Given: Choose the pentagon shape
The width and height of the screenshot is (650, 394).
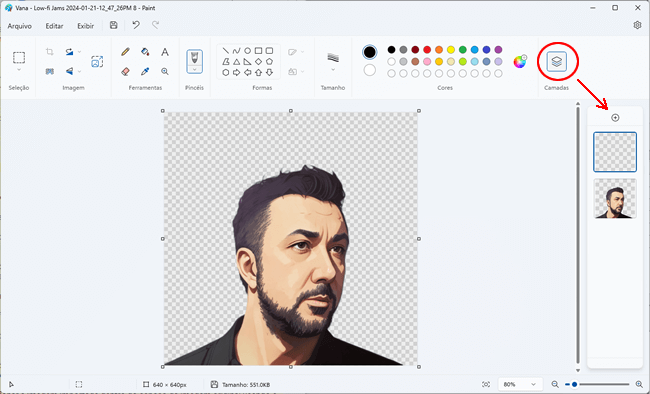Looking at the screenshot, I should click(269, 62).
